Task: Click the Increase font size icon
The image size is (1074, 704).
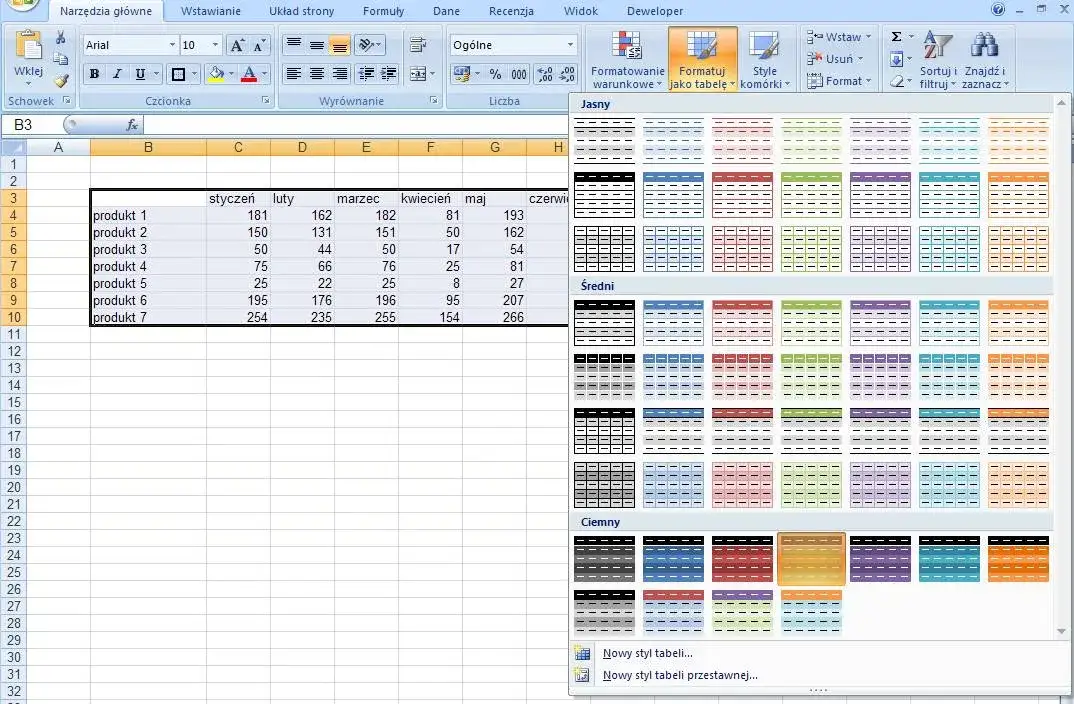Action: click(237, 45)
